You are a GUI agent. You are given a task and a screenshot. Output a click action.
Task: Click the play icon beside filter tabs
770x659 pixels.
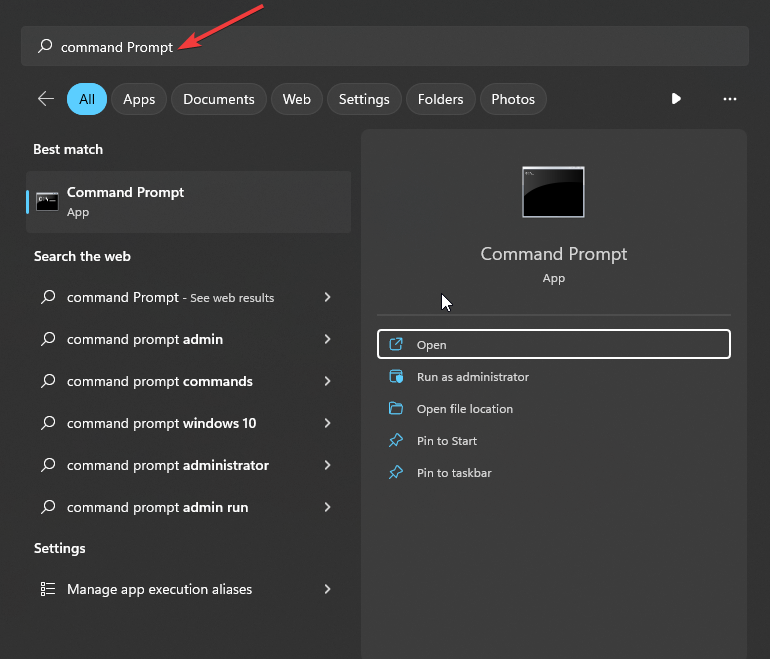(x=676, y=99)
